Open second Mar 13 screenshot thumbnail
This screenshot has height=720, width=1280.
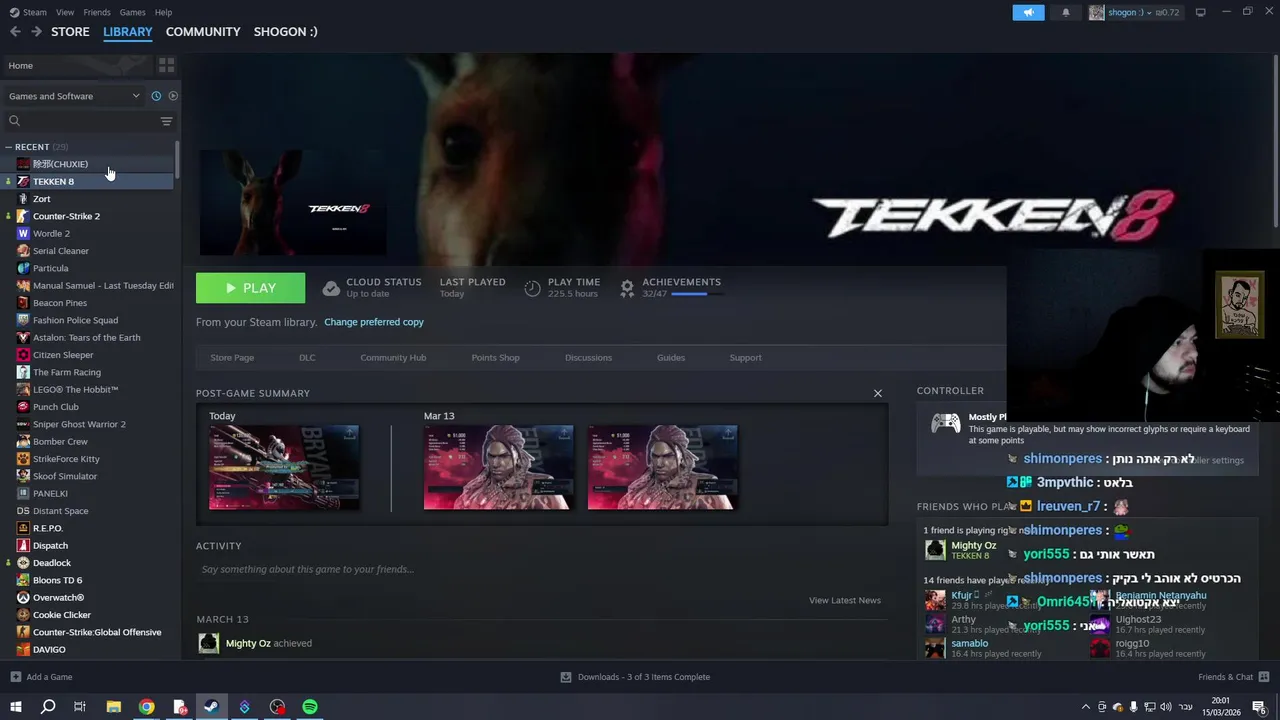click(x=663, y=467)
